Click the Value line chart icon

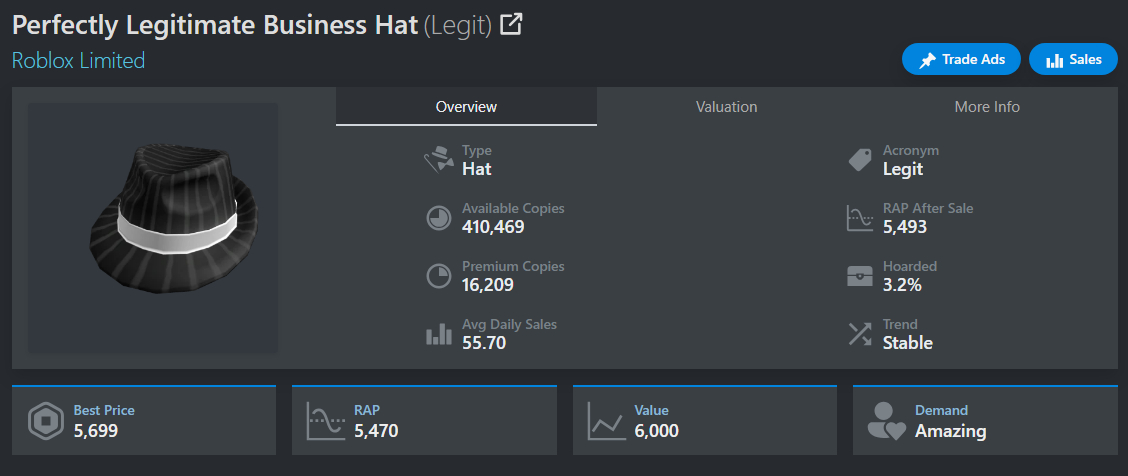pos(606,421)
